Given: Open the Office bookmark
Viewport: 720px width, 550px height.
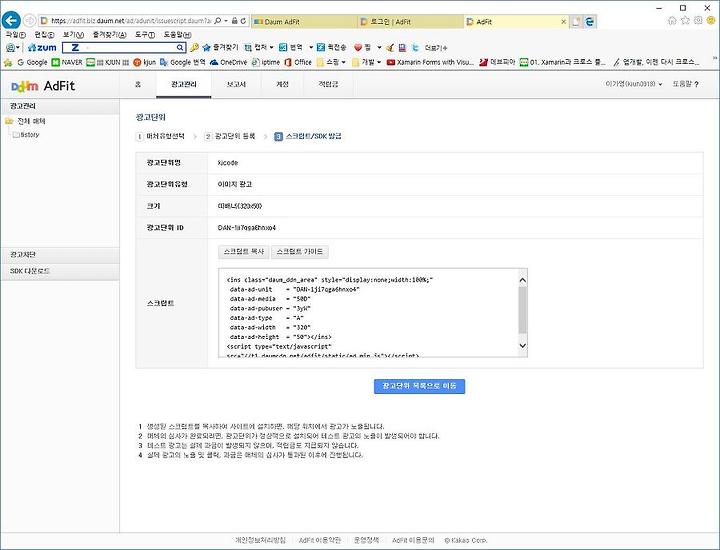Looking at the screenshot, I should 298,62.
